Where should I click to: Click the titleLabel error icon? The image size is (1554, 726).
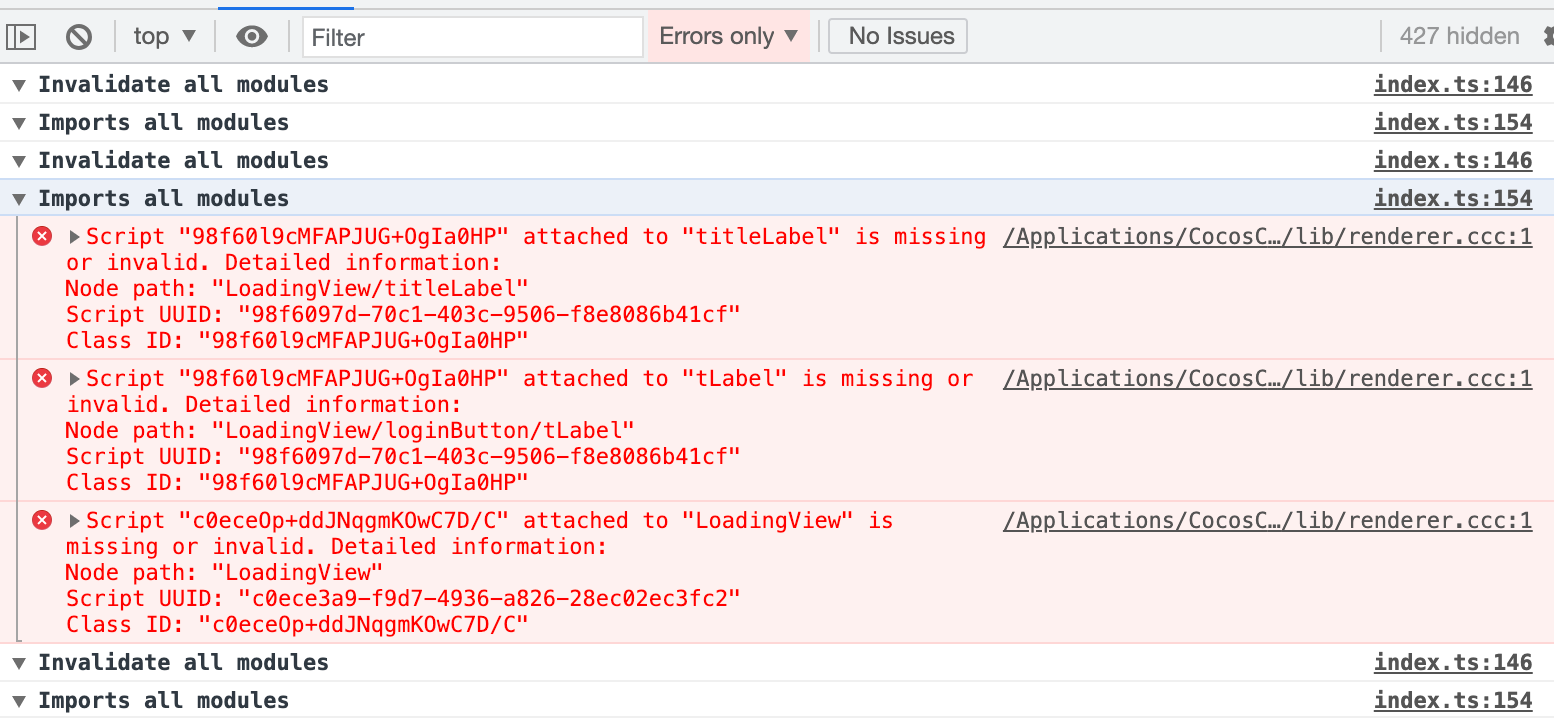point(42,236)
